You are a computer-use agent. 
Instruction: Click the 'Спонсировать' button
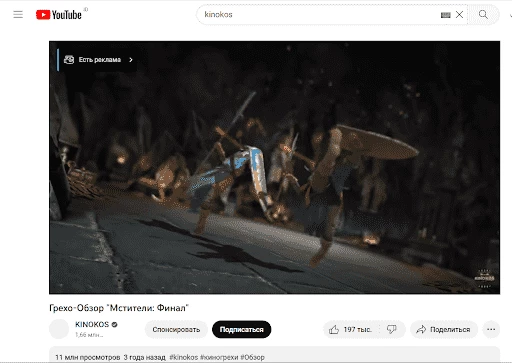176,329
